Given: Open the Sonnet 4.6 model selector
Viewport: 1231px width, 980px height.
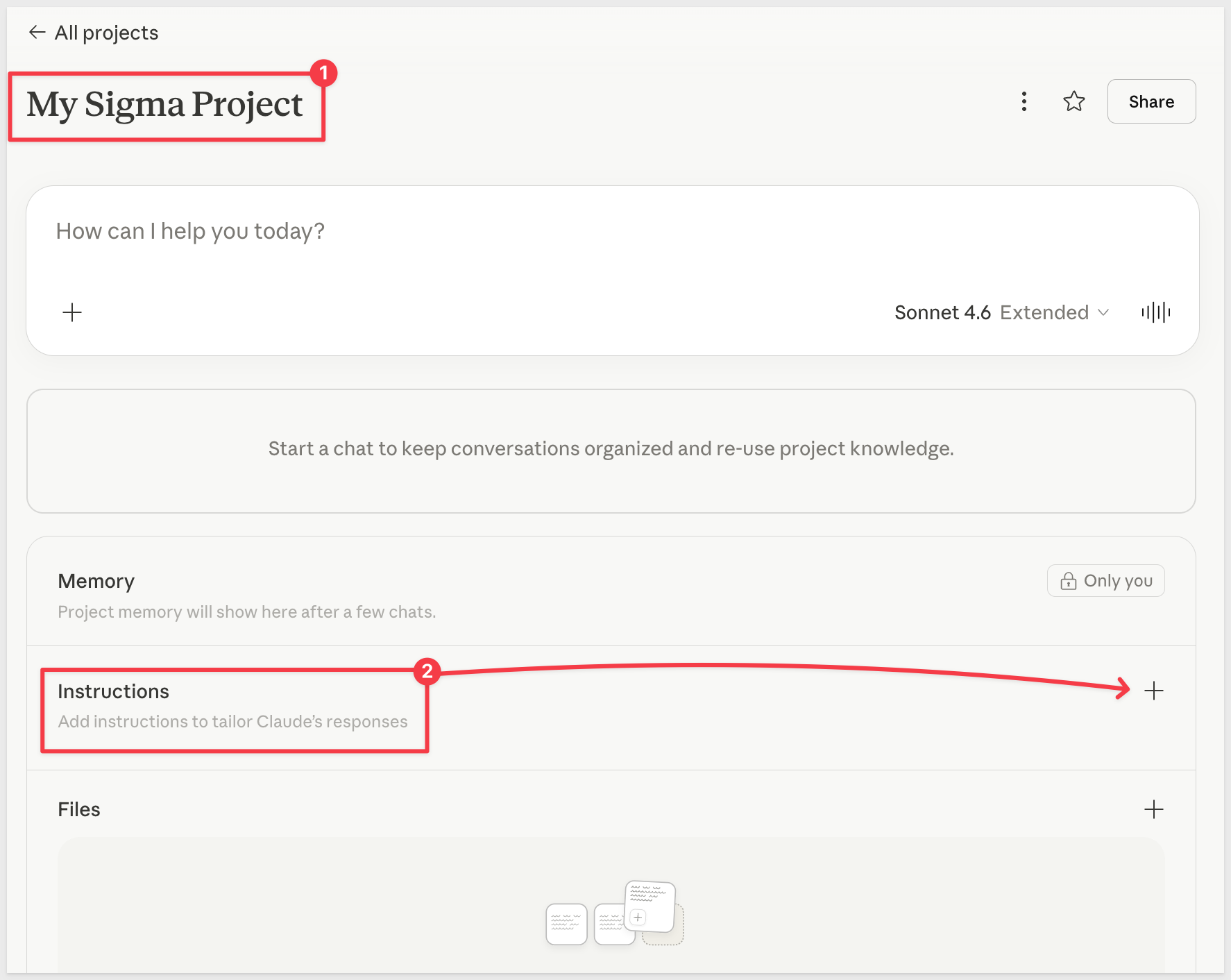Looking at the screenshot, I should [942, 312].
